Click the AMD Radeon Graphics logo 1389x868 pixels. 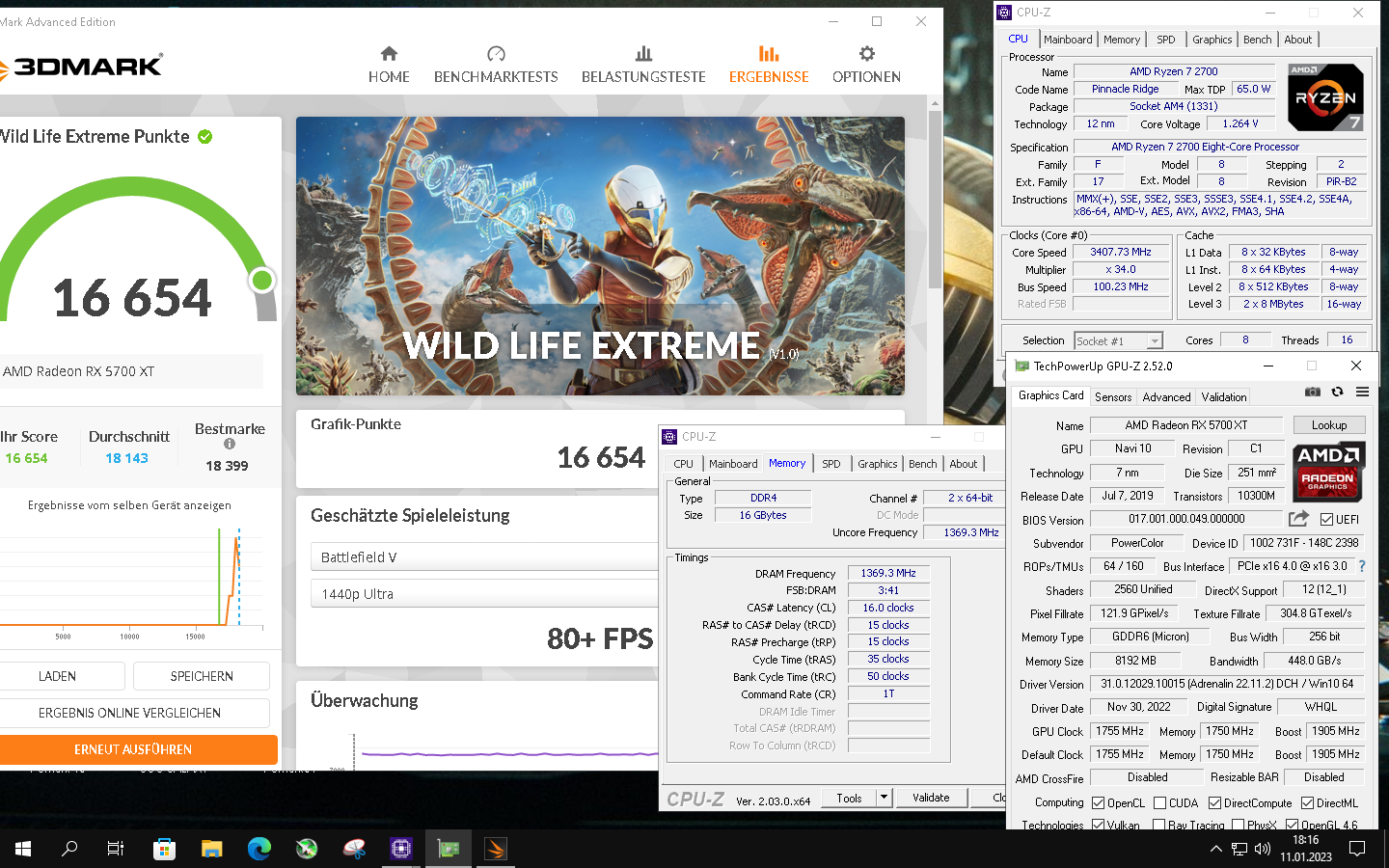[1328, 472]
